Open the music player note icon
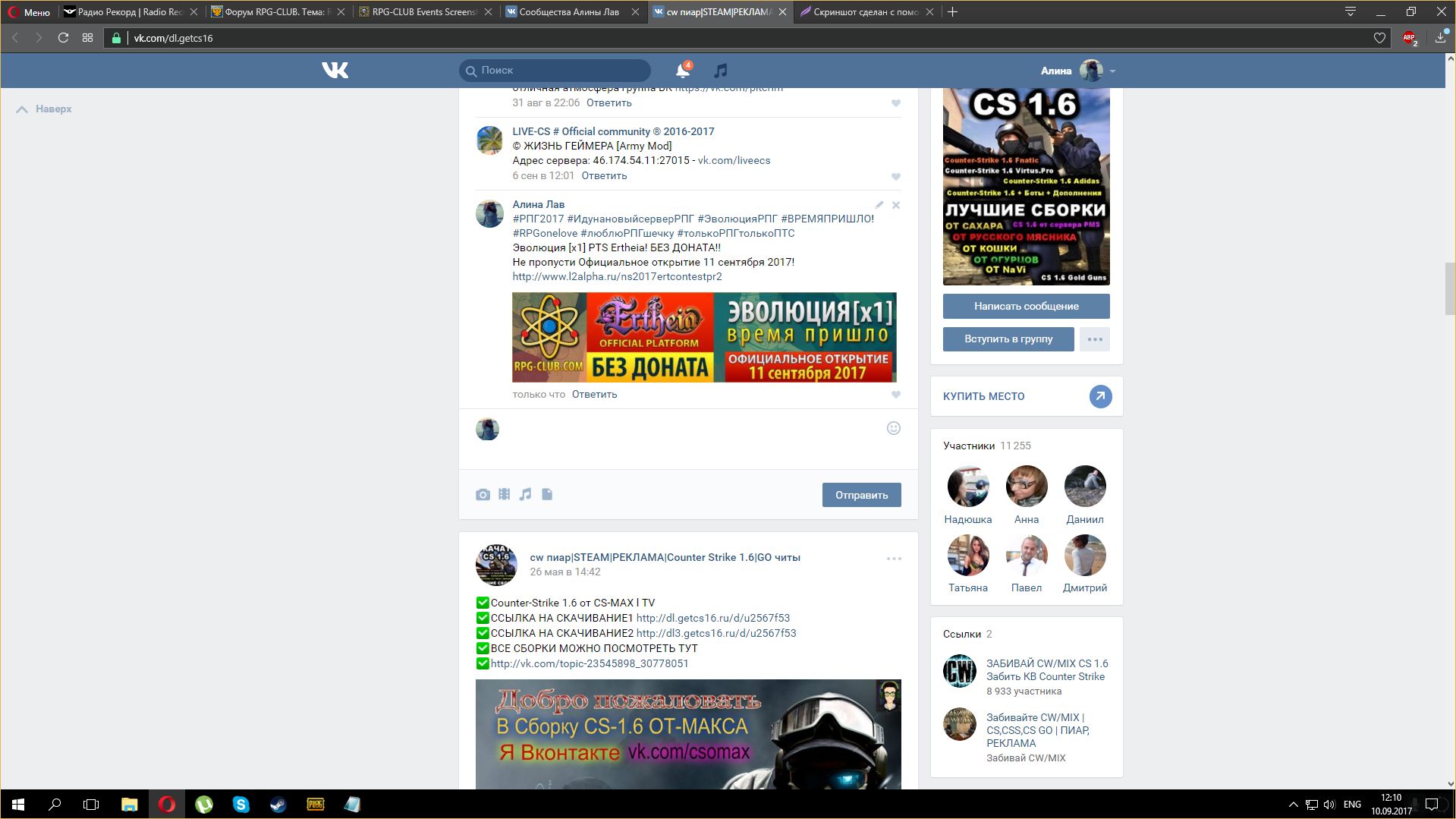The height and width of the screenshot is (819, 1456). point(721,71)
